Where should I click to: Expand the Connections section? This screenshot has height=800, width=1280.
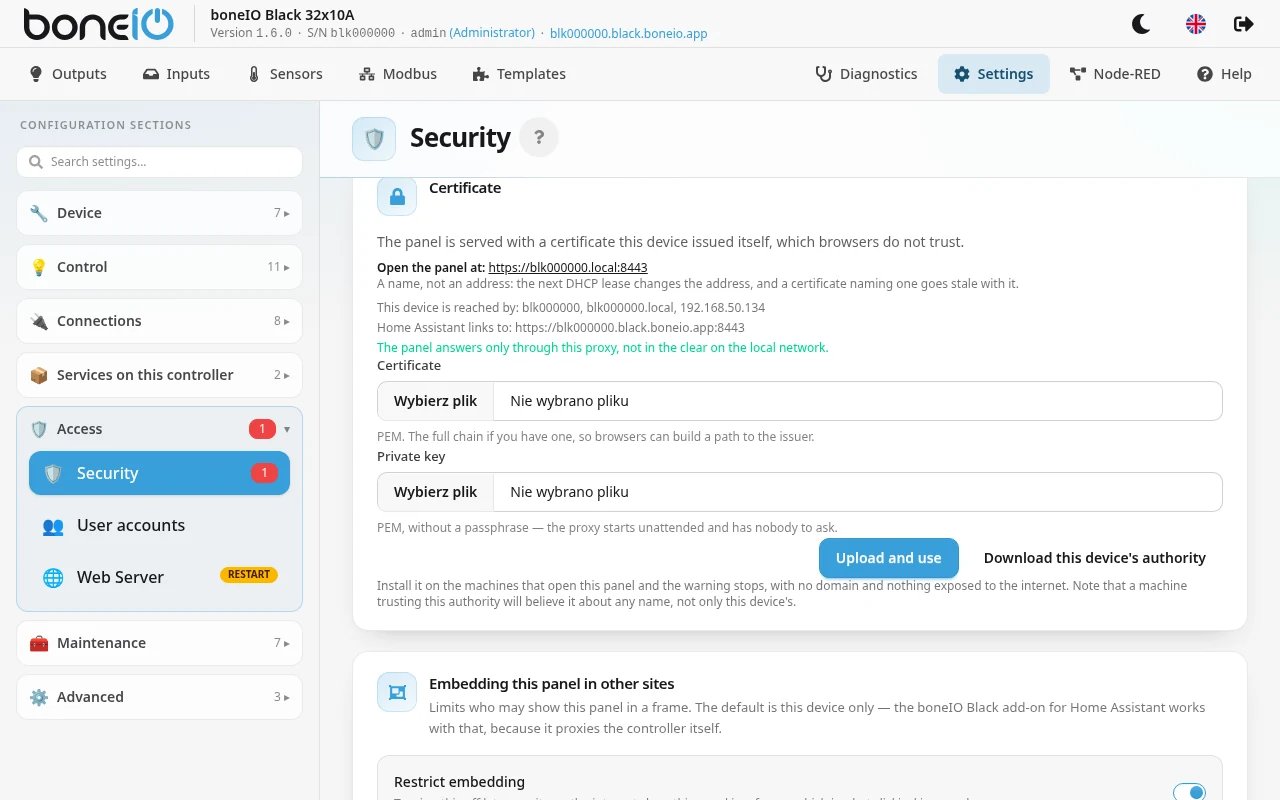click(x=159, y=321)
